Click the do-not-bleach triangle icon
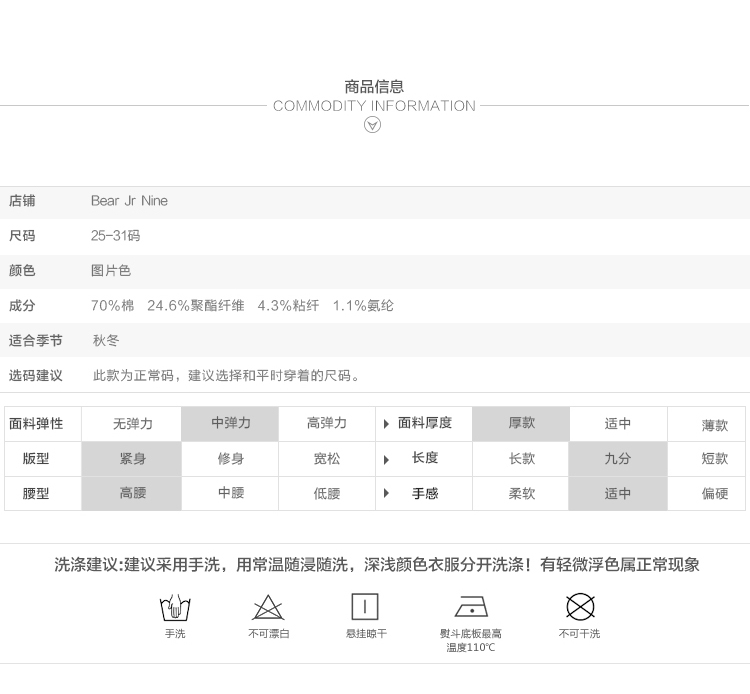This screenshot has height=694, width=750. (268, 607)
